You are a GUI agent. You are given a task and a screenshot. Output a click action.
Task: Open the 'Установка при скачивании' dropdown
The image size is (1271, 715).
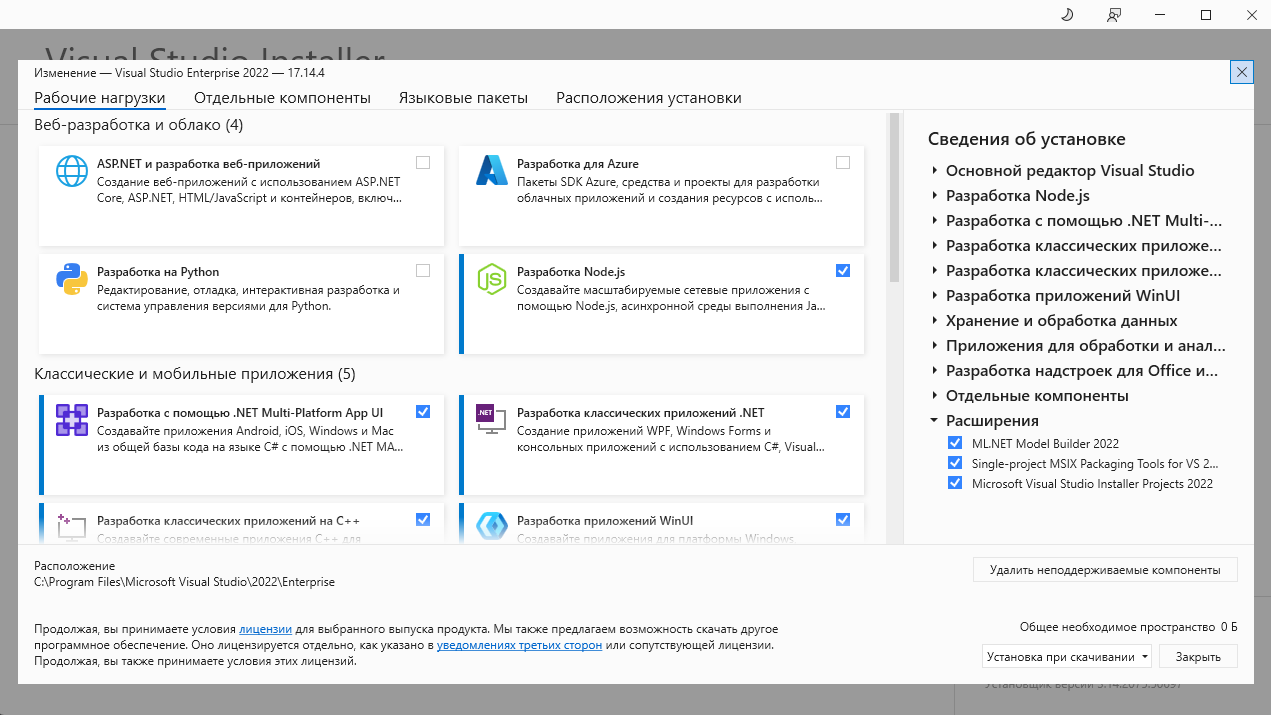click(x=1067, y=657)
